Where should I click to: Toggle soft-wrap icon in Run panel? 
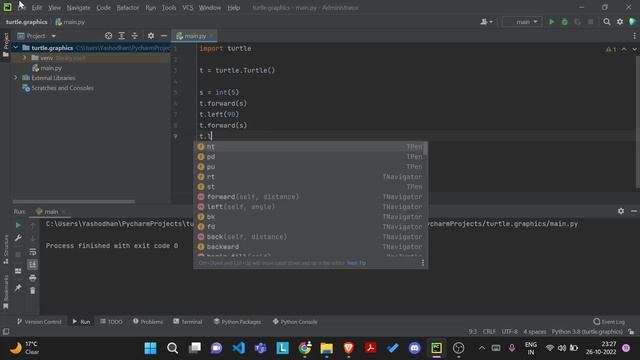coord(33,251)
